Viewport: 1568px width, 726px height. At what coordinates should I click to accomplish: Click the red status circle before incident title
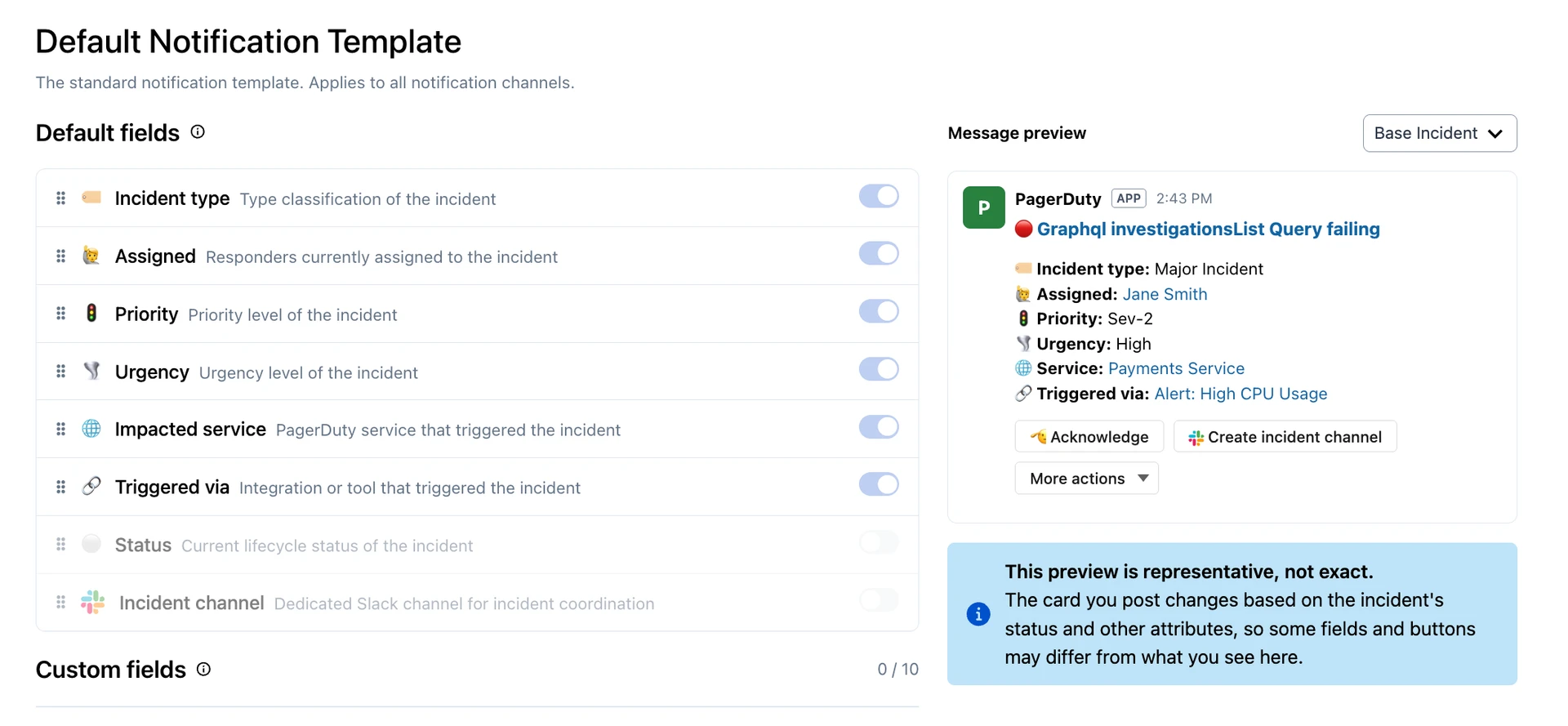pyautogui.click(x=1023, y=229)
